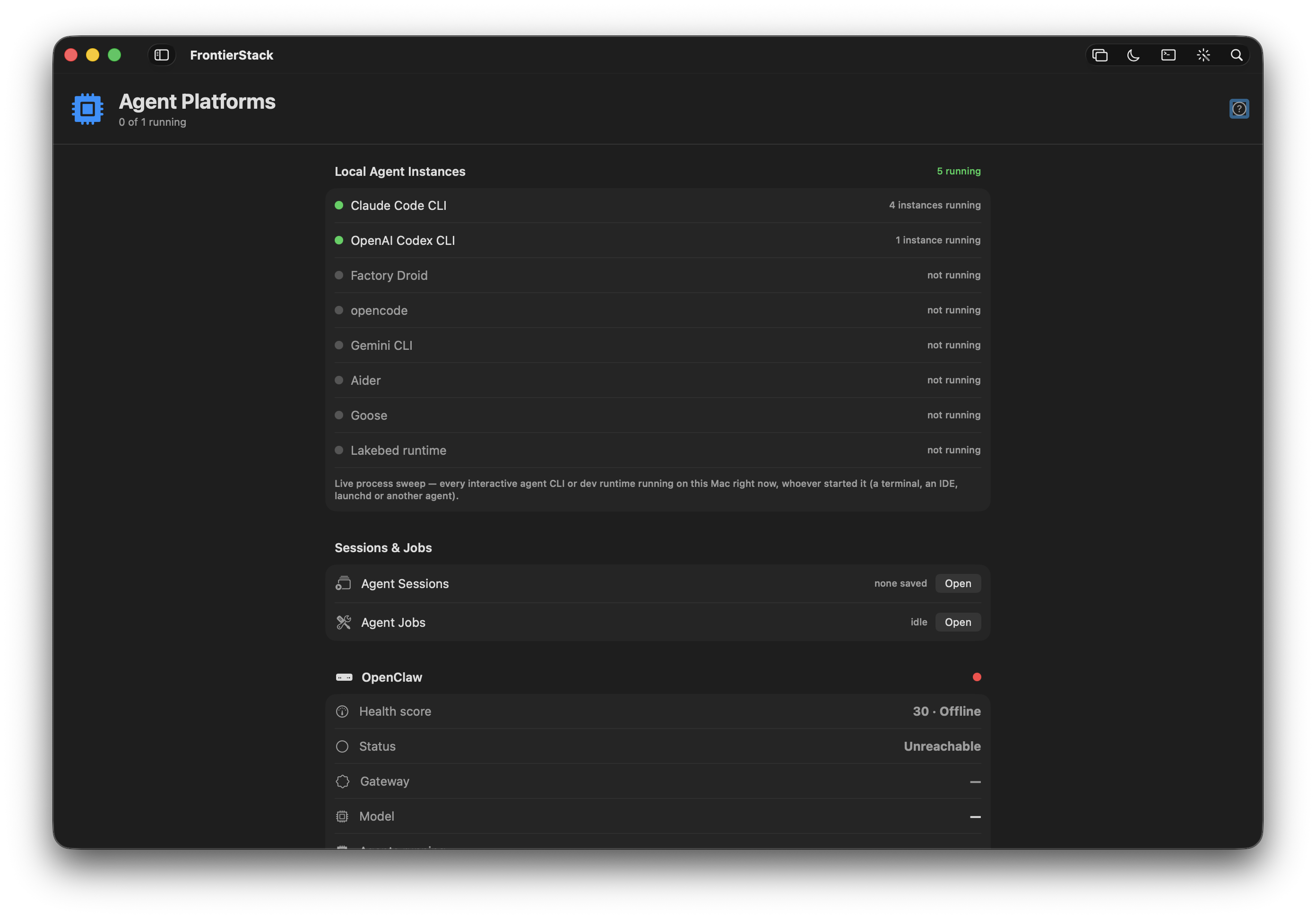This screenshot has height=919, width=1316.
Task: Click the red OpenClaw status dot
Action: pyautogui.click(x=977, y=677)
